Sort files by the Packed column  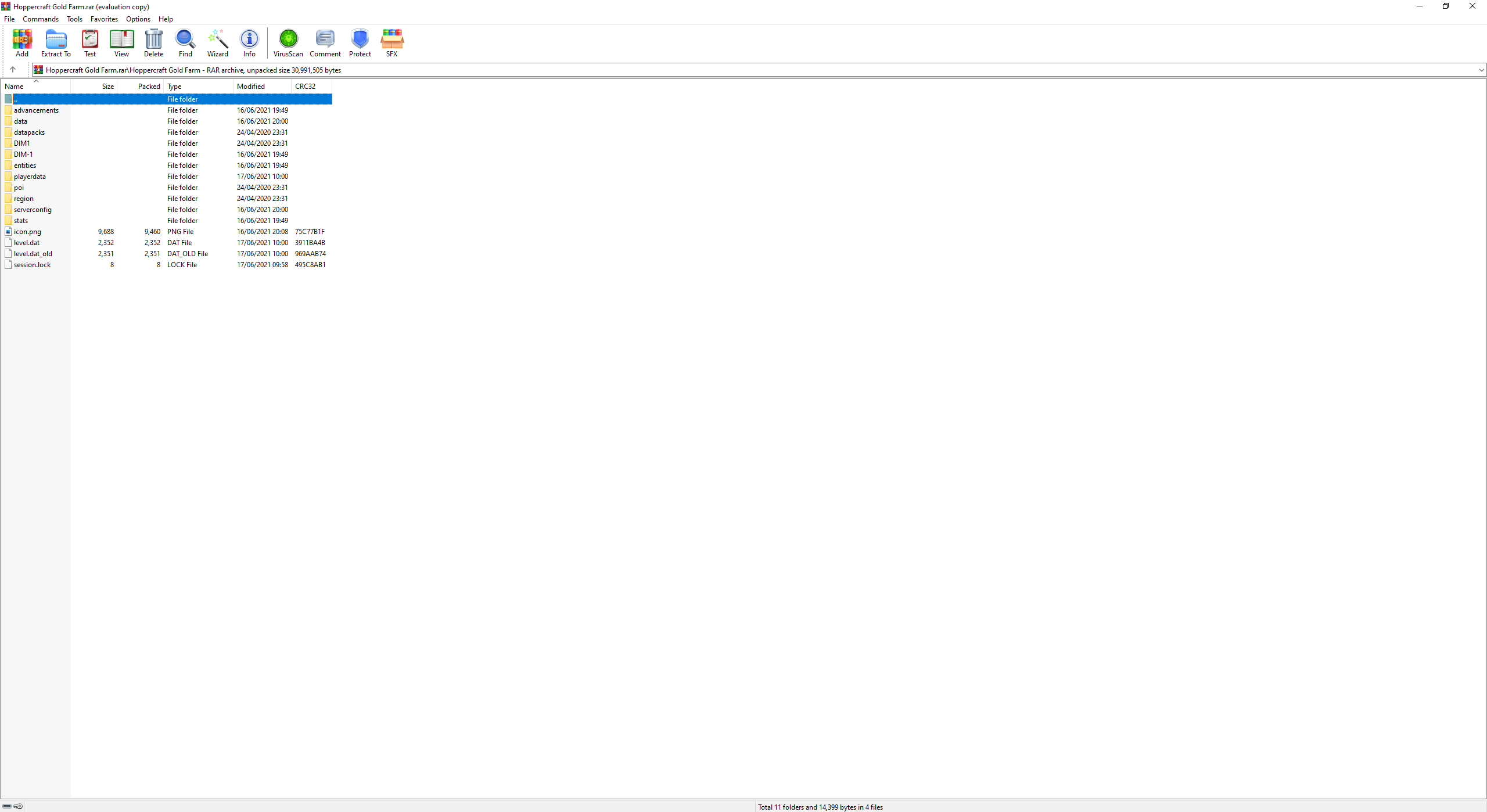[141, 87]
